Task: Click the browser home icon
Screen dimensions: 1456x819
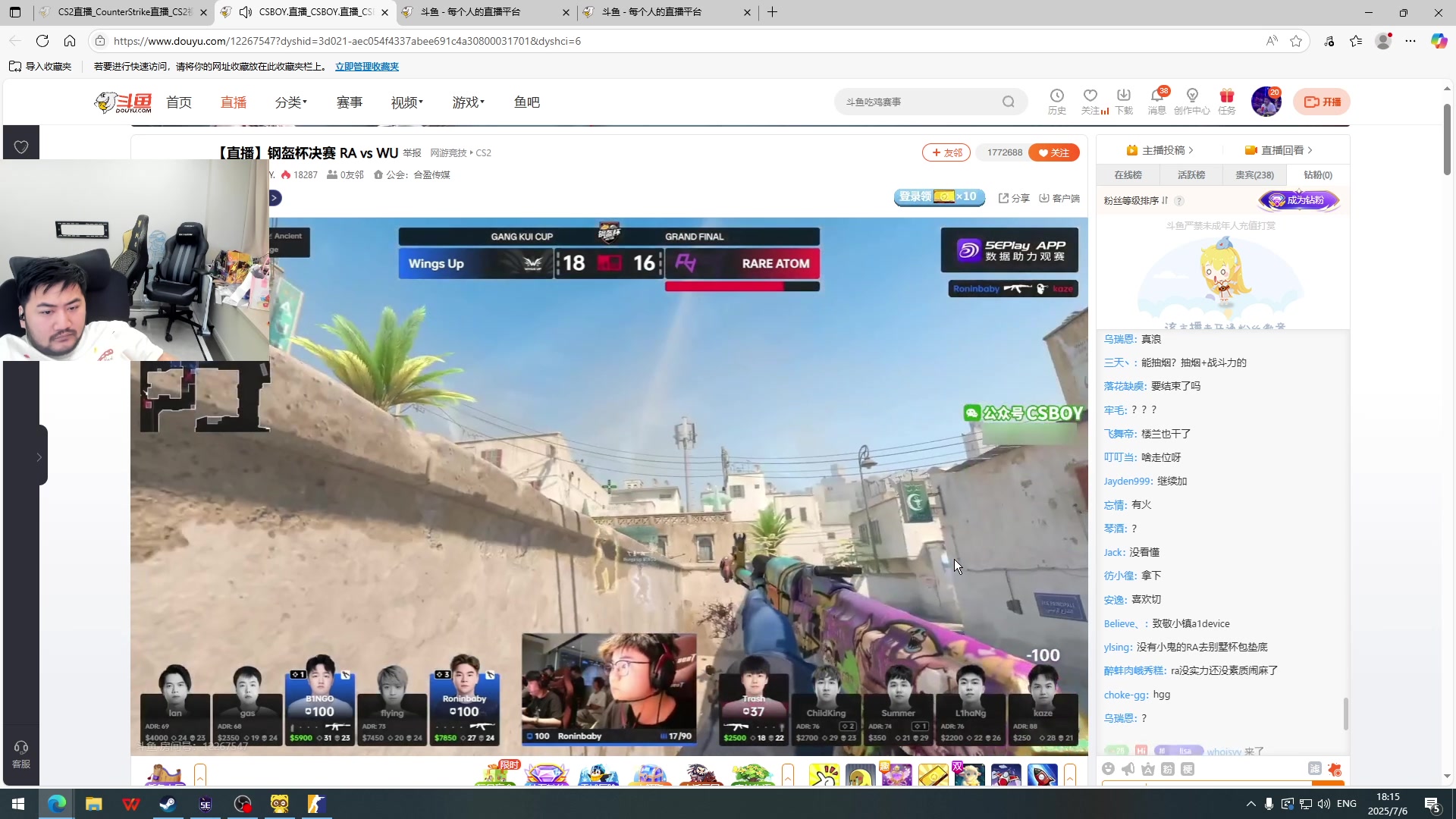Action: coord(70,41)
